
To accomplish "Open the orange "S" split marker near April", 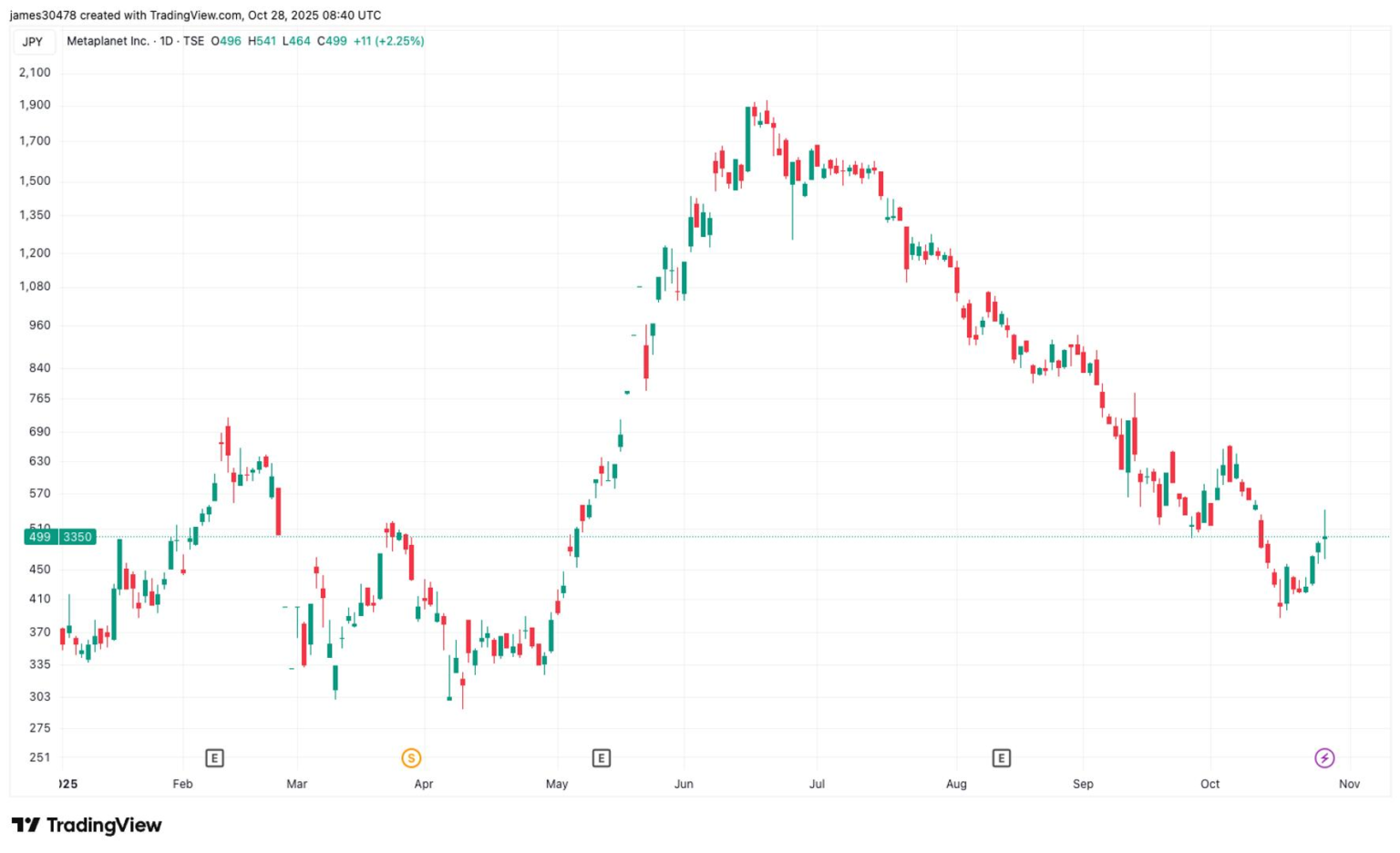I will point(411,757).
